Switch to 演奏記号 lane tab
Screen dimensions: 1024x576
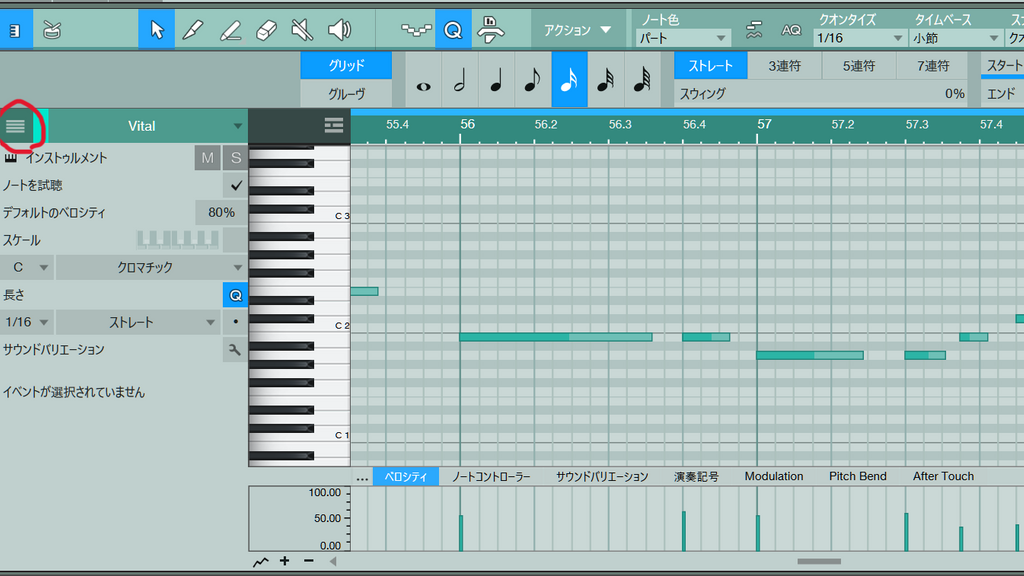coord(696,477)
